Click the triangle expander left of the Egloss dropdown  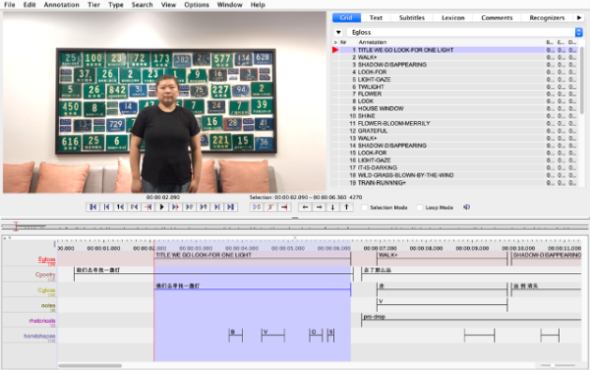pos(338,32)
